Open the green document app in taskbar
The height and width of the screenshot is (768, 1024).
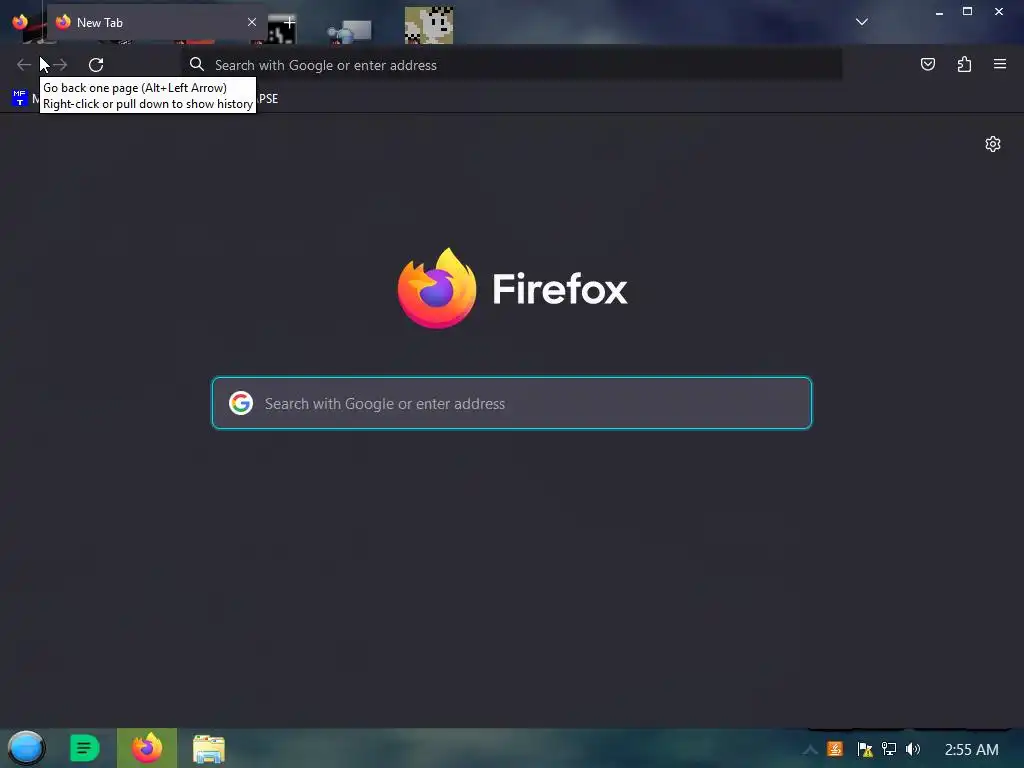point(84,748)
